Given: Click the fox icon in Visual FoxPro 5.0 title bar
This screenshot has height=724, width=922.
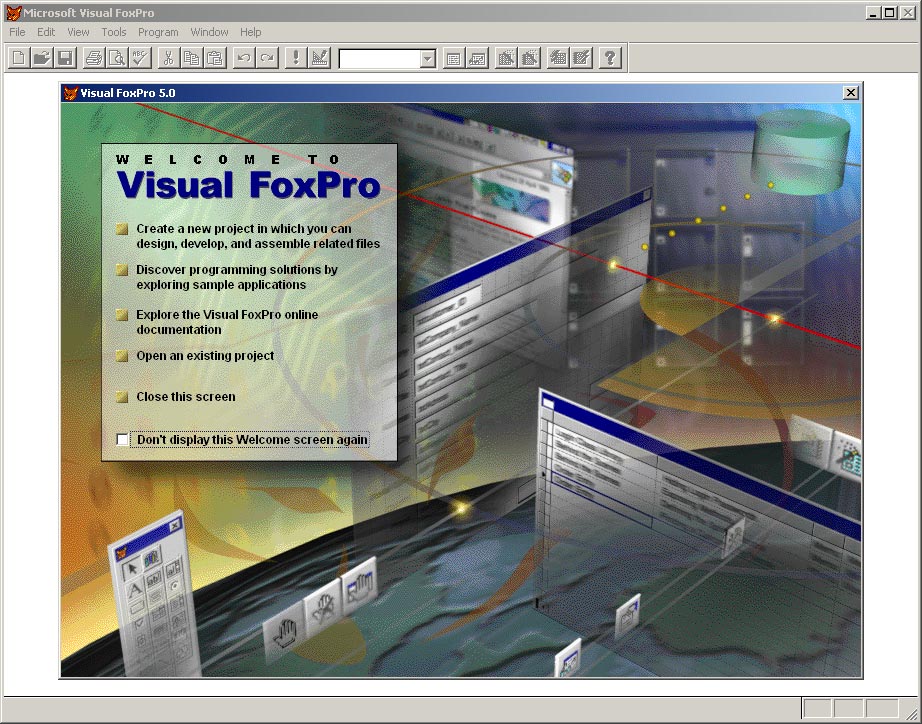Looking at the screenshot, I should tap(71, 93).
